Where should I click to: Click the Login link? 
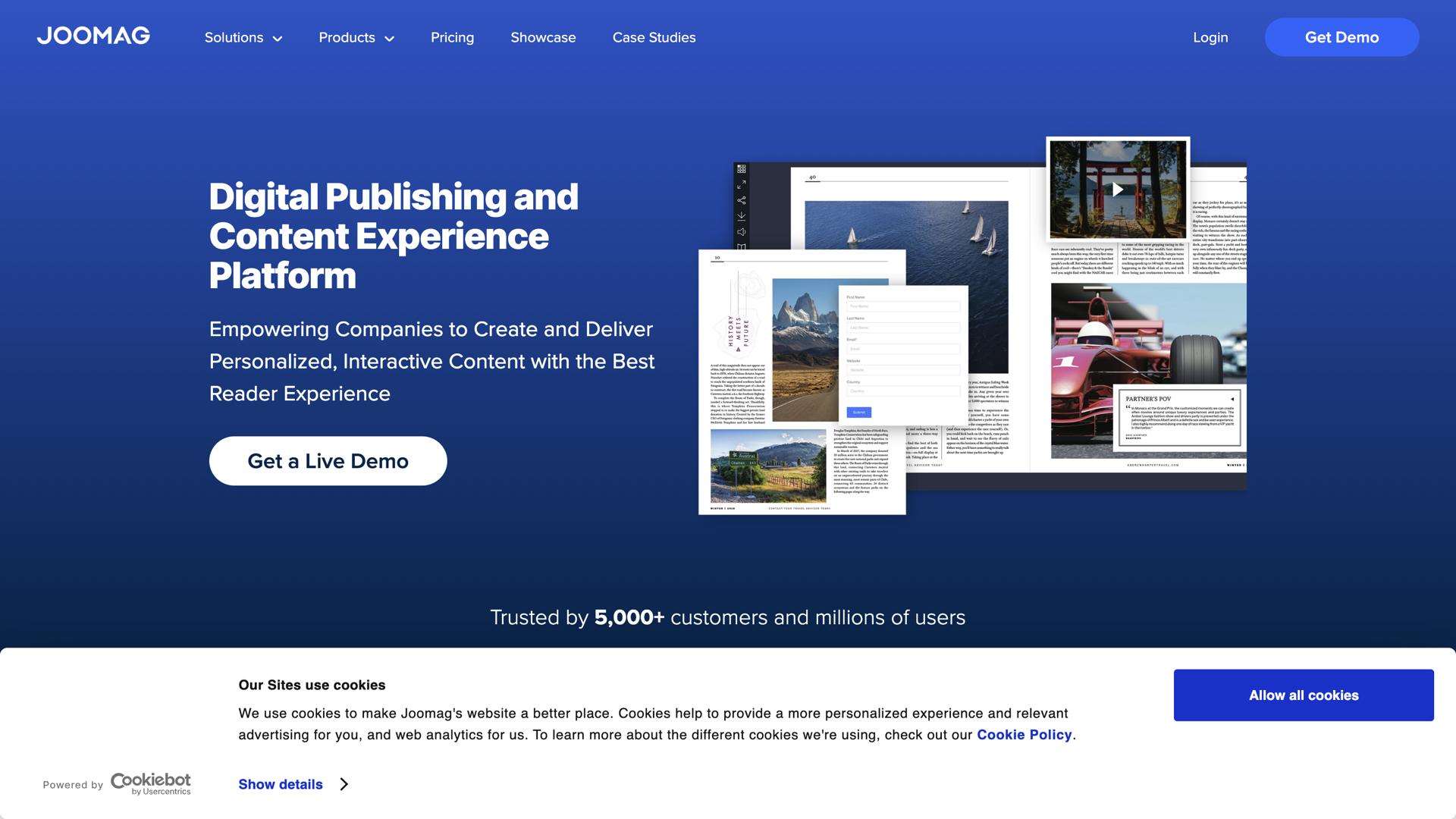1210,38
